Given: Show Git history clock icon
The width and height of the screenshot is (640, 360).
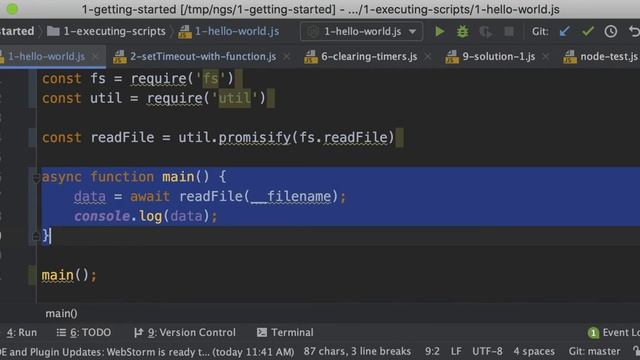Looking at the screenshot, I should [611, 31].
